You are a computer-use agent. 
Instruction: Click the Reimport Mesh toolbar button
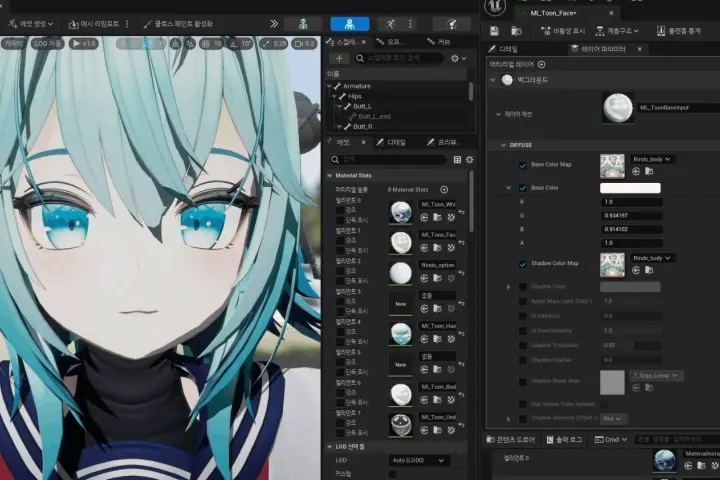[x=94, y=24]
